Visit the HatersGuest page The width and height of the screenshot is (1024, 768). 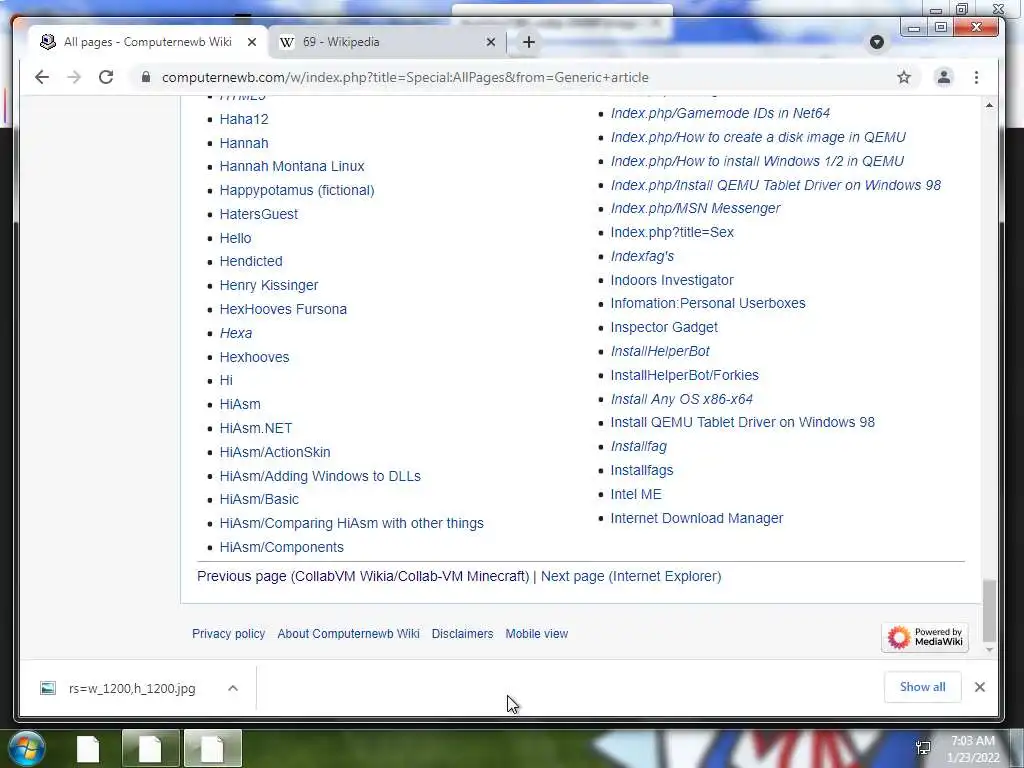click(x=259, y=214)
